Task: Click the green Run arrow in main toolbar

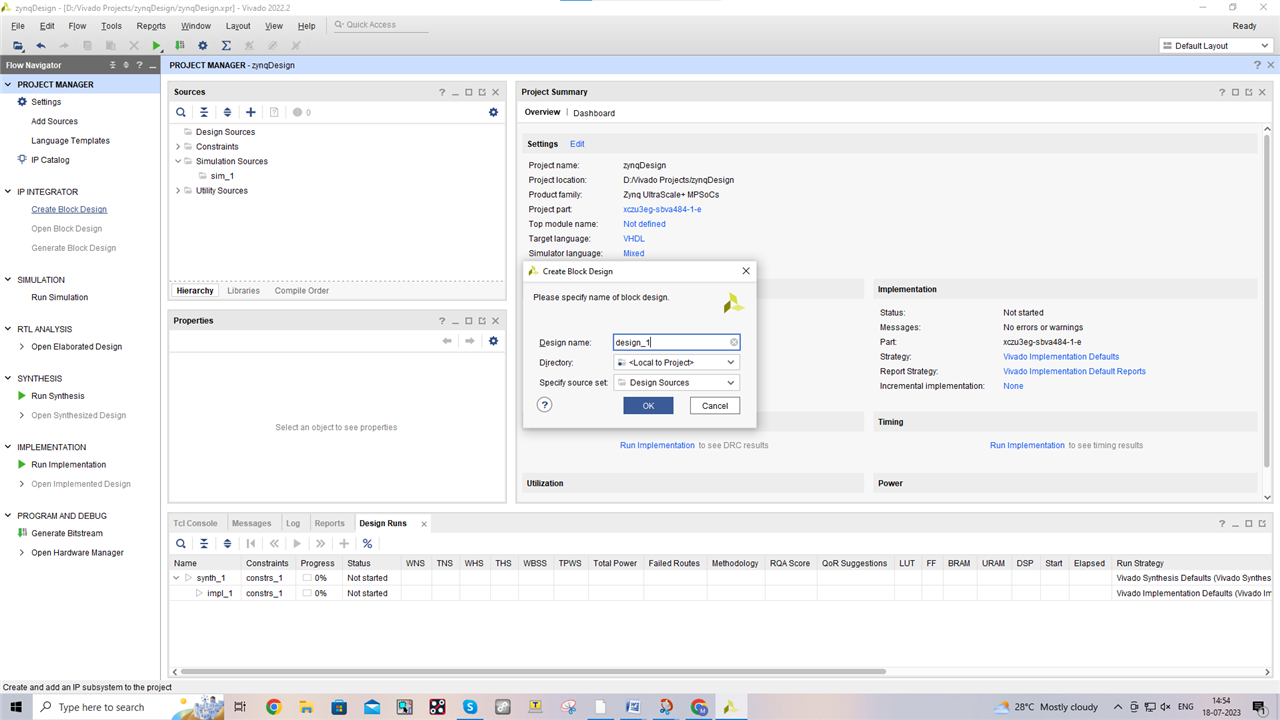Action: pyautogui.click(x=157, y=46)
